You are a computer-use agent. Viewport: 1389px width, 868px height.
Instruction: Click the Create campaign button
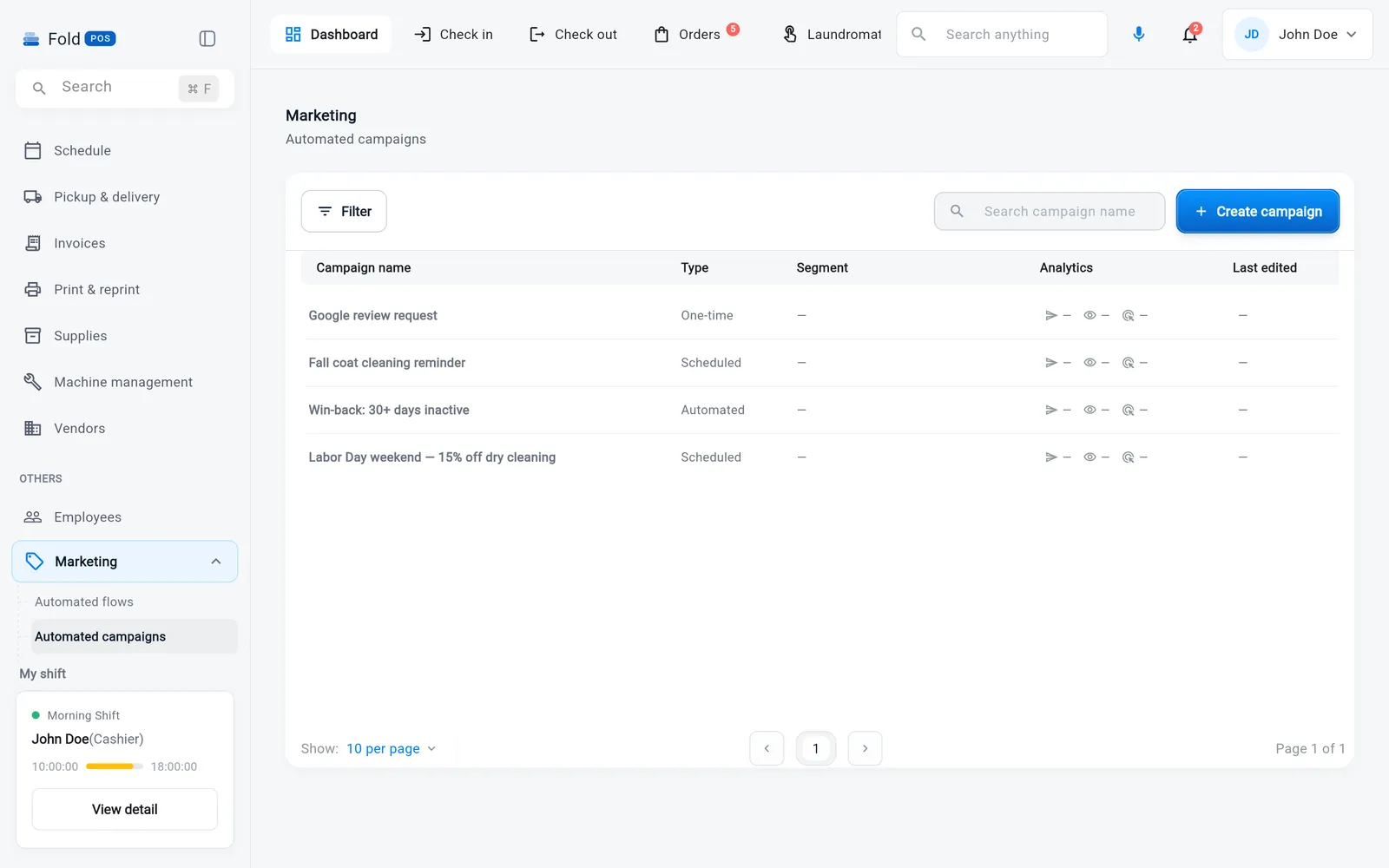click(1258, 211)
